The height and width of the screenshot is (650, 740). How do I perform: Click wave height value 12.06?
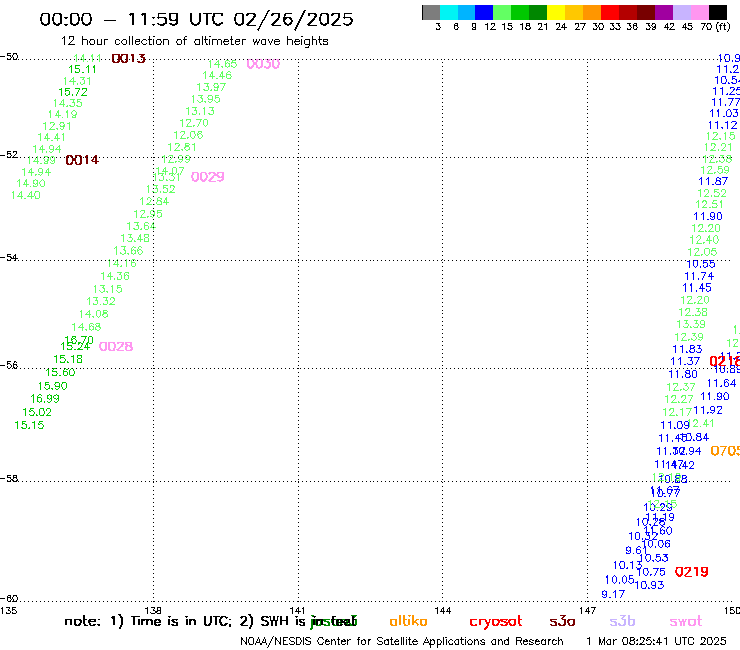pyautogui.click(x=188, y=135)
